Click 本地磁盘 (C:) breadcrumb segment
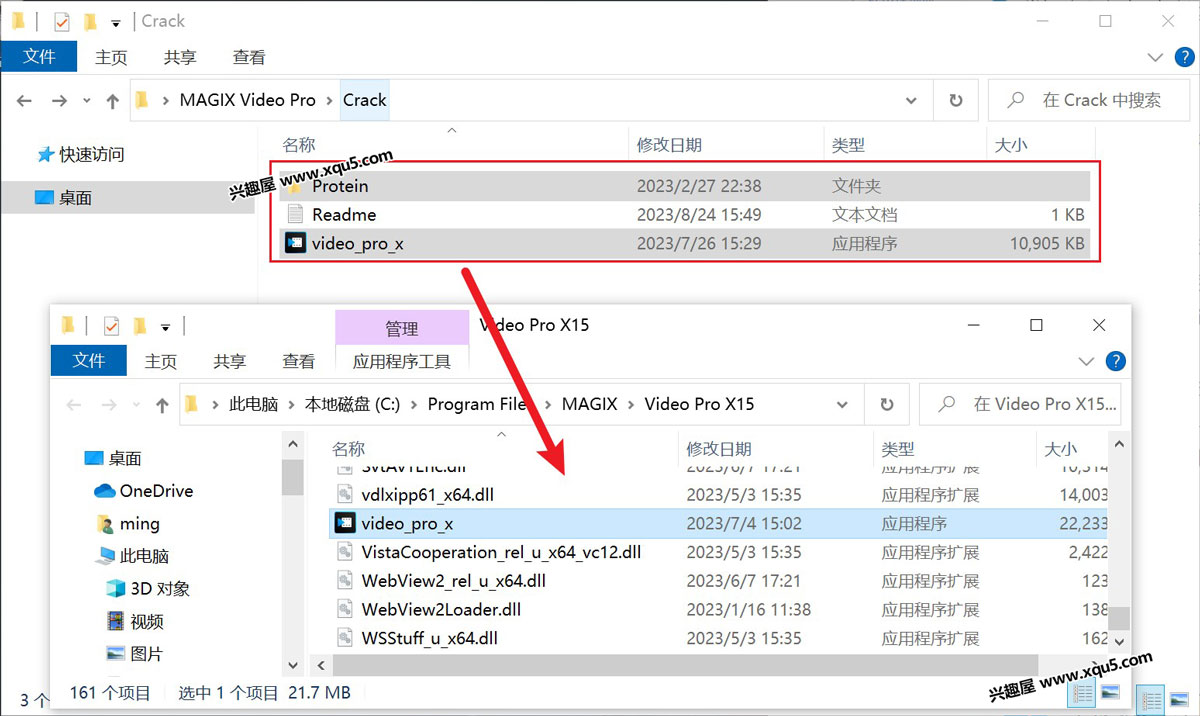This screenshot has height=716, width=1200. pos(352,404)
